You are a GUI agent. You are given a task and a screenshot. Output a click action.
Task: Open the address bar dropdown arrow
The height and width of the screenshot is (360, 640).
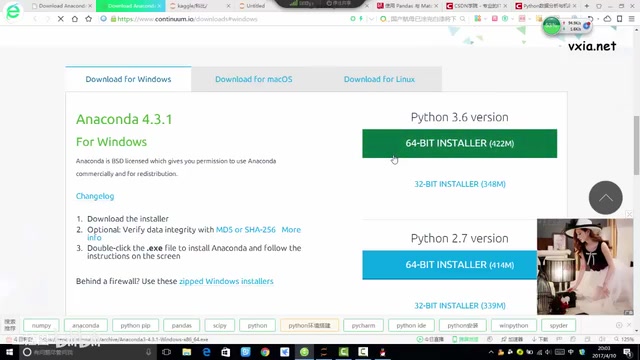(371, 19)
